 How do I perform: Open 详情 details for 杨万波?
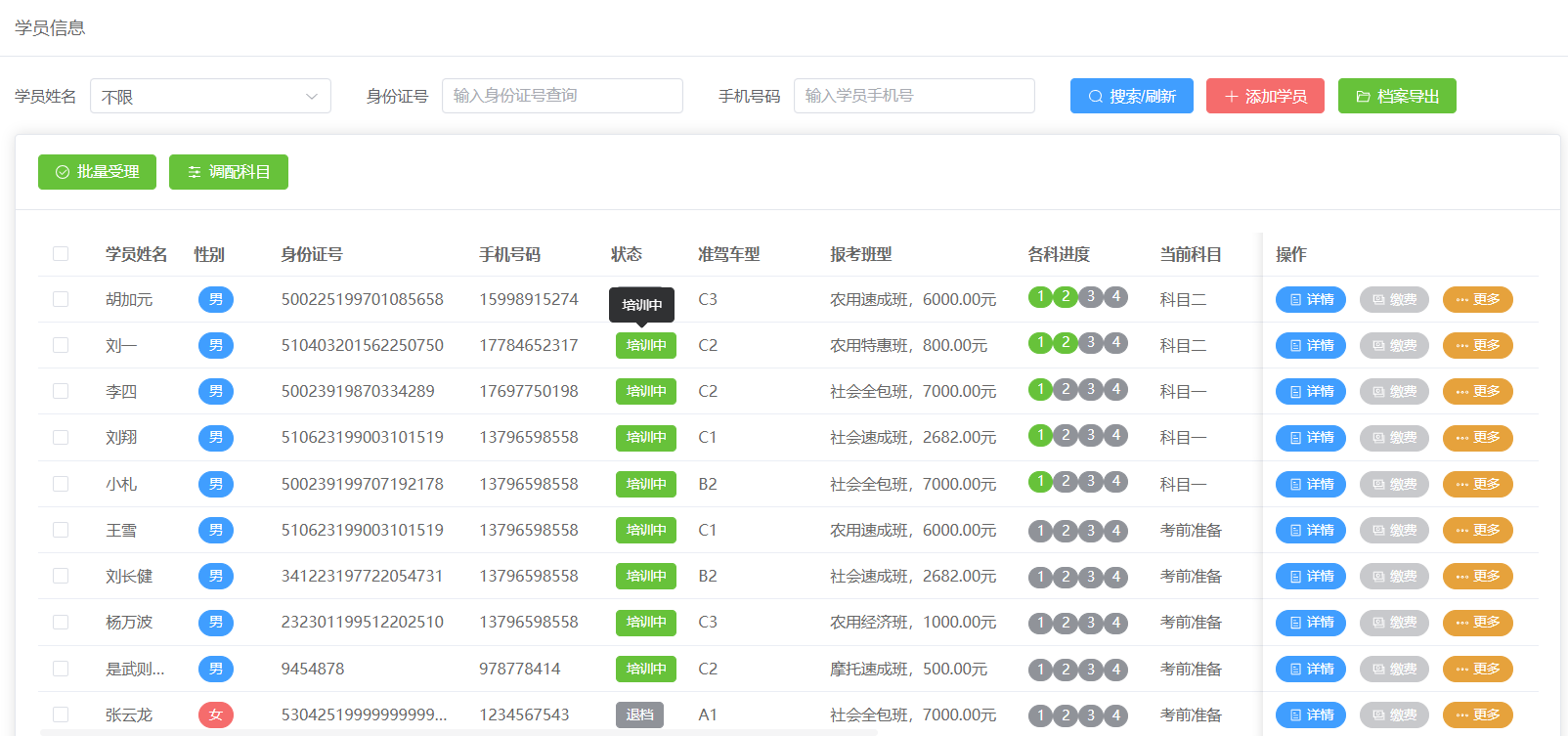point(1311,622)
